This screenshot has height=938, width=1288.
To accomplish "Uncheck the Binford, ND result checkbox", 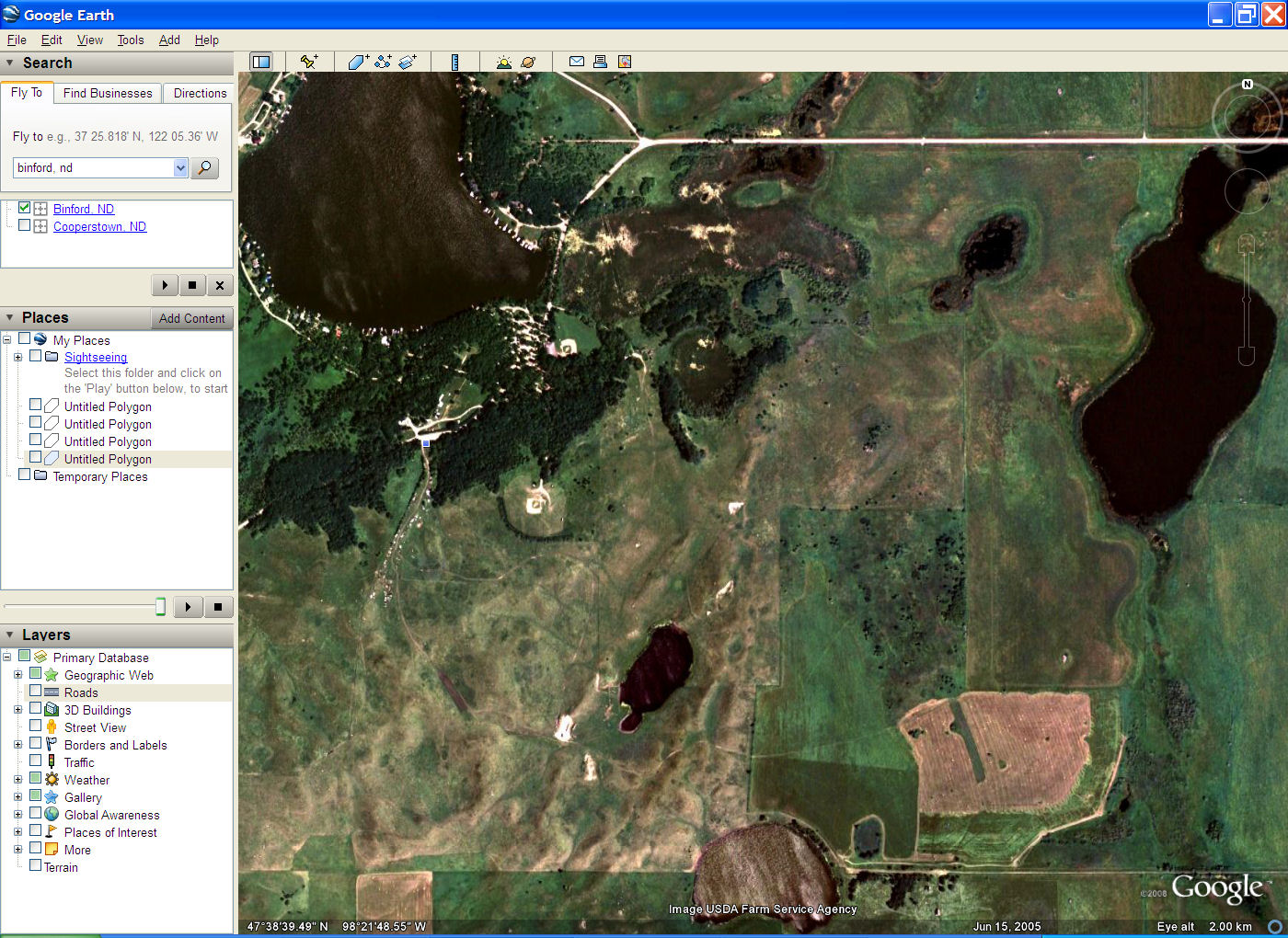I will [x=25, y=208].
